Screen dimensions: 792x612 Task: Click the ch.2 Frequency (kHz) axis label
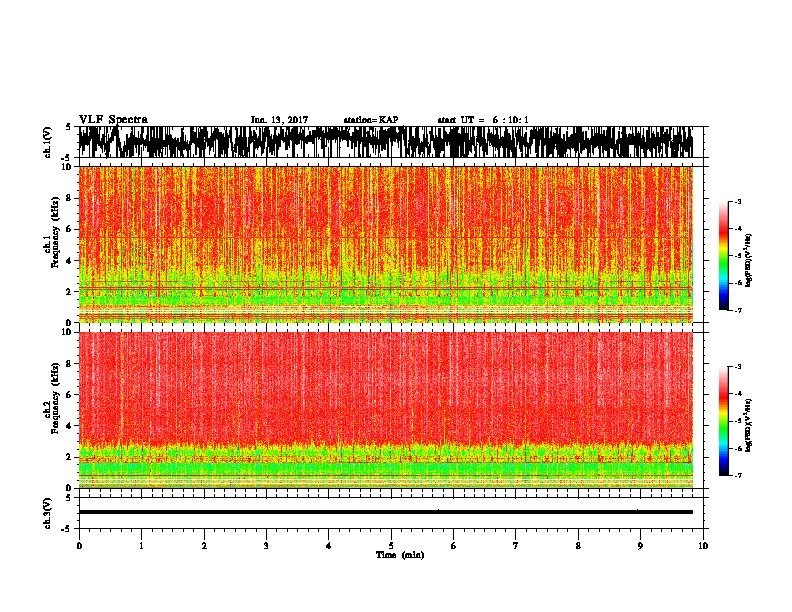pos(55,398)
